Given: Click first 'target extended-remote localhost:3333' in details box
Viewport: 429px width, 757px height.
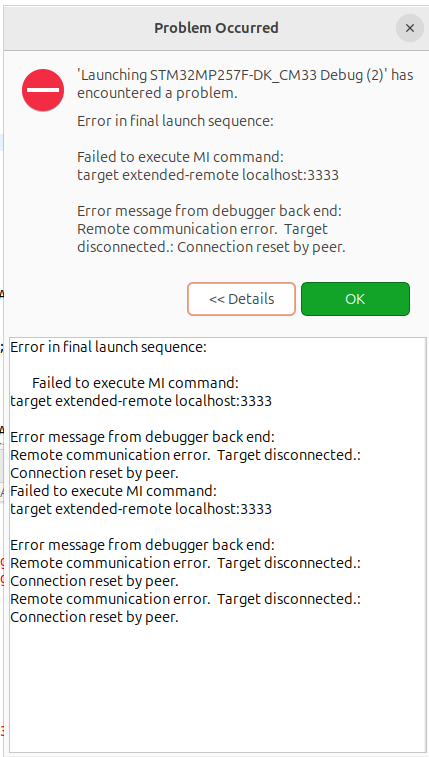Looking at the screenshot, I should [141, 401].
